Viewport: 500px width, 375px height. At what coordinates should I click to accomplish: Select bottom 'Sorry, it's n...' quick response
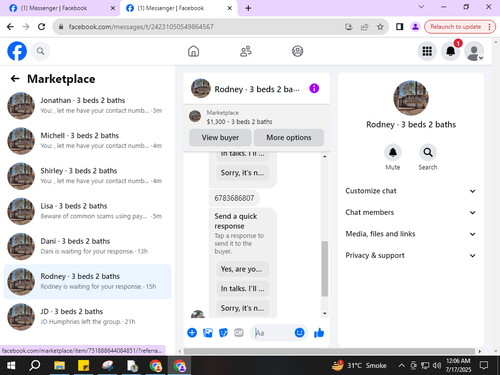(x=242, y=308)
